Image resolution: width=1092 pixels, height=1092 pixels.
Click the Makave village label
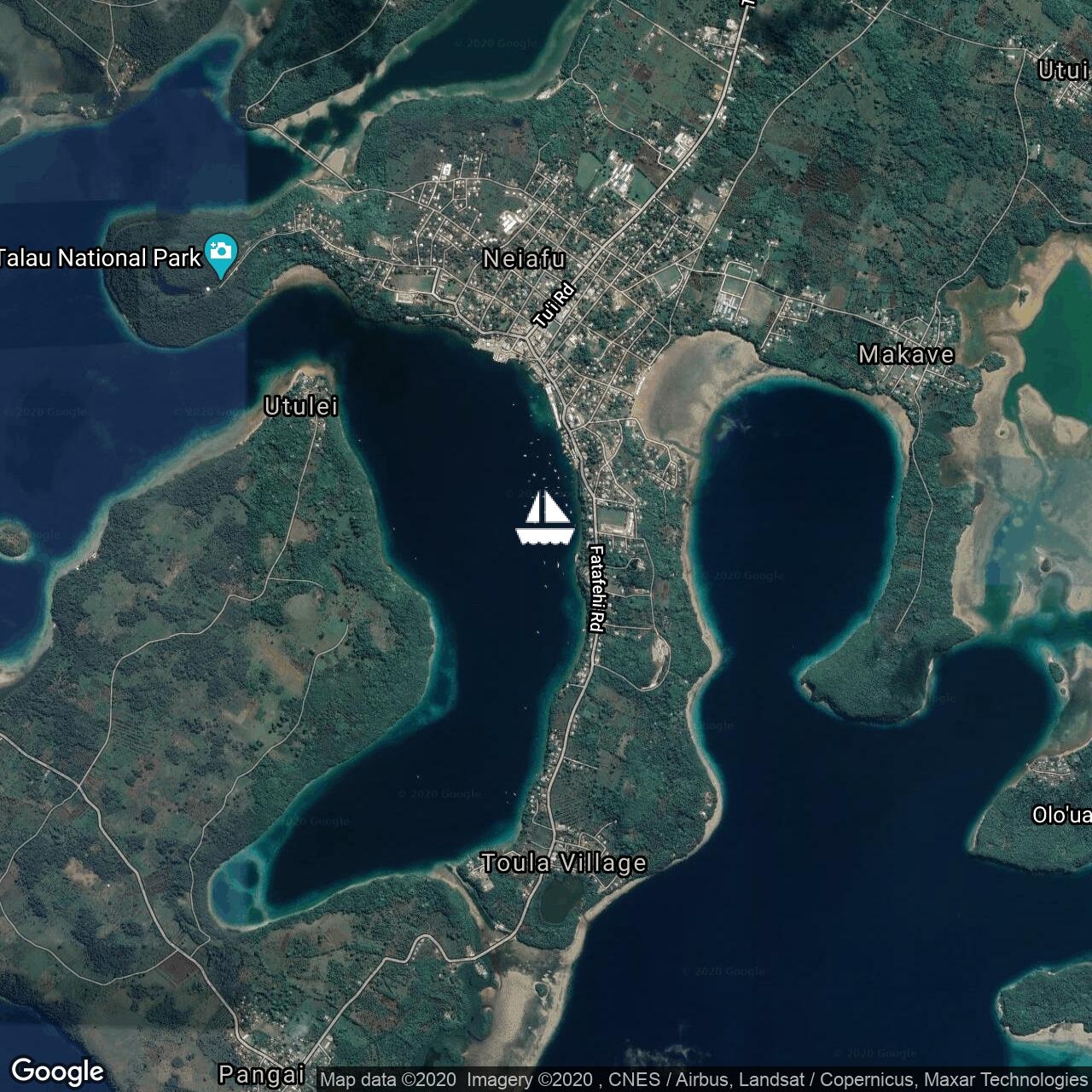pos(906,355)
